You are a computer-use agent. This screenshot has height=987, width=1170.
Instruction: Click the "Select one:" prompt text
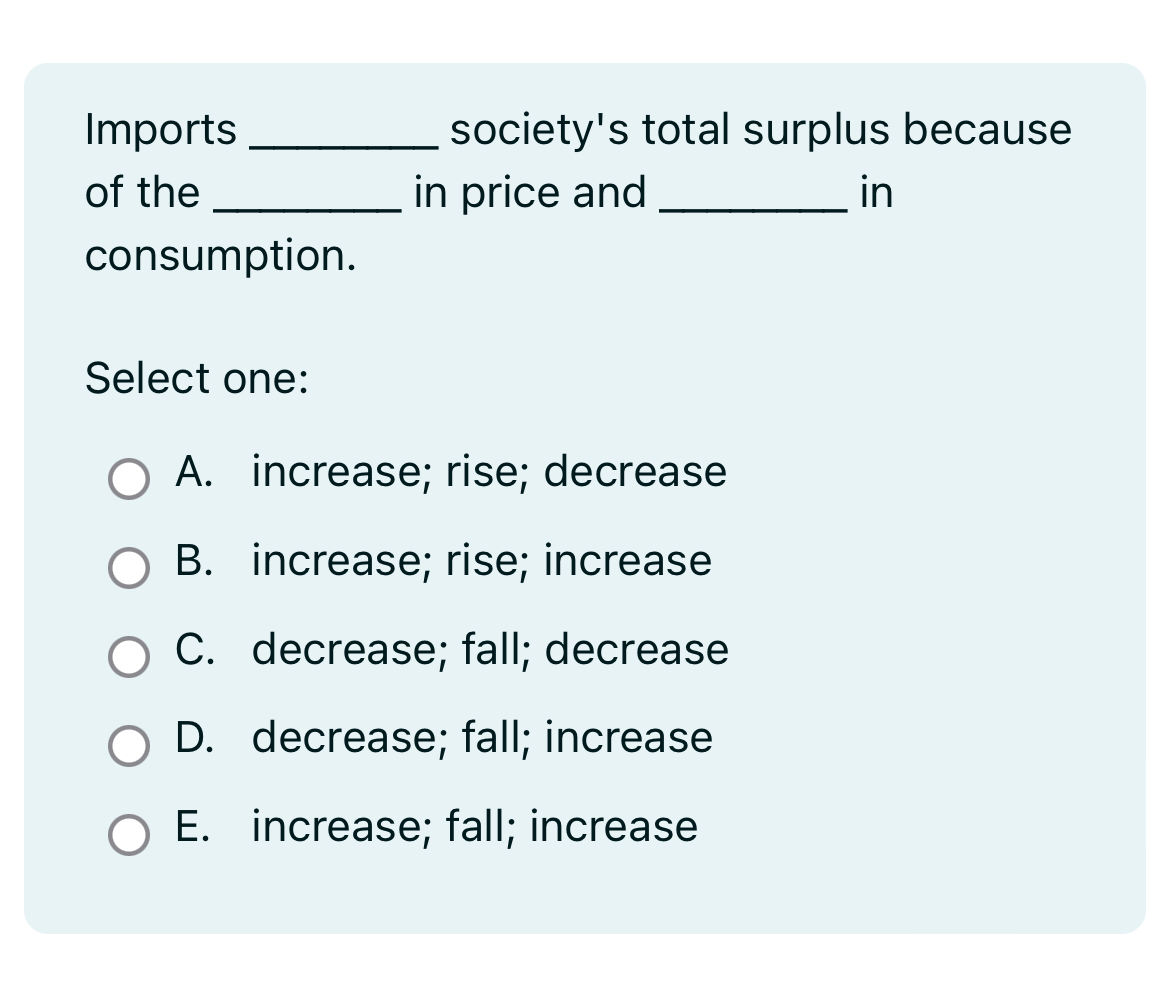(196, 378)
